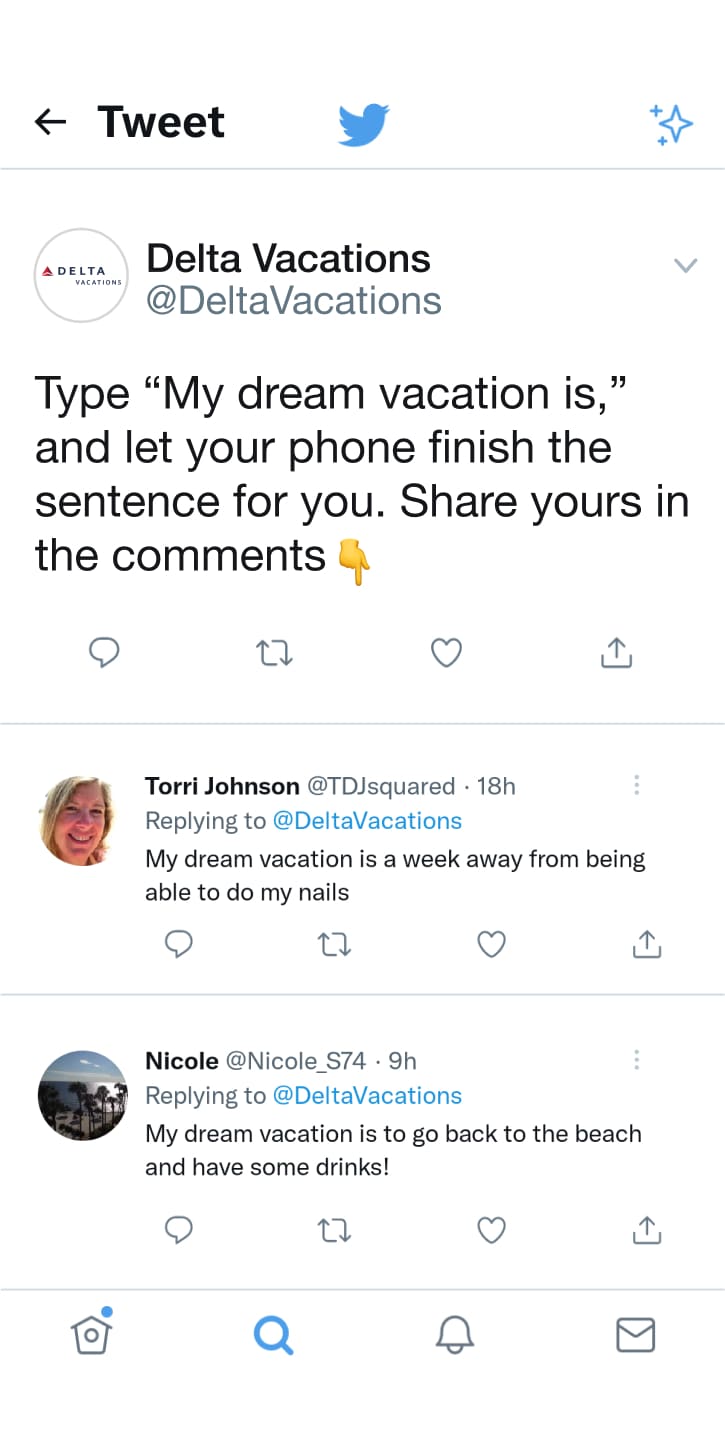The image size is (725, 1455).
Task: Open the reply composer for Delta Vacations' tweet
Action: [x=104, y=652]
